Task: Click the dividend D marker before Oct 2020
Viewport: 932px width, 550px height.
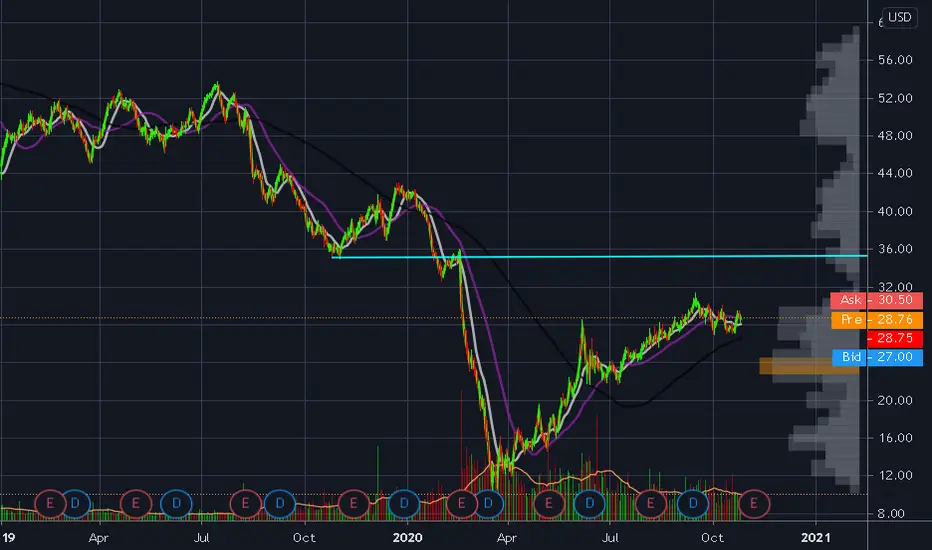Action: pyautogui.click(x=693, y=504)
